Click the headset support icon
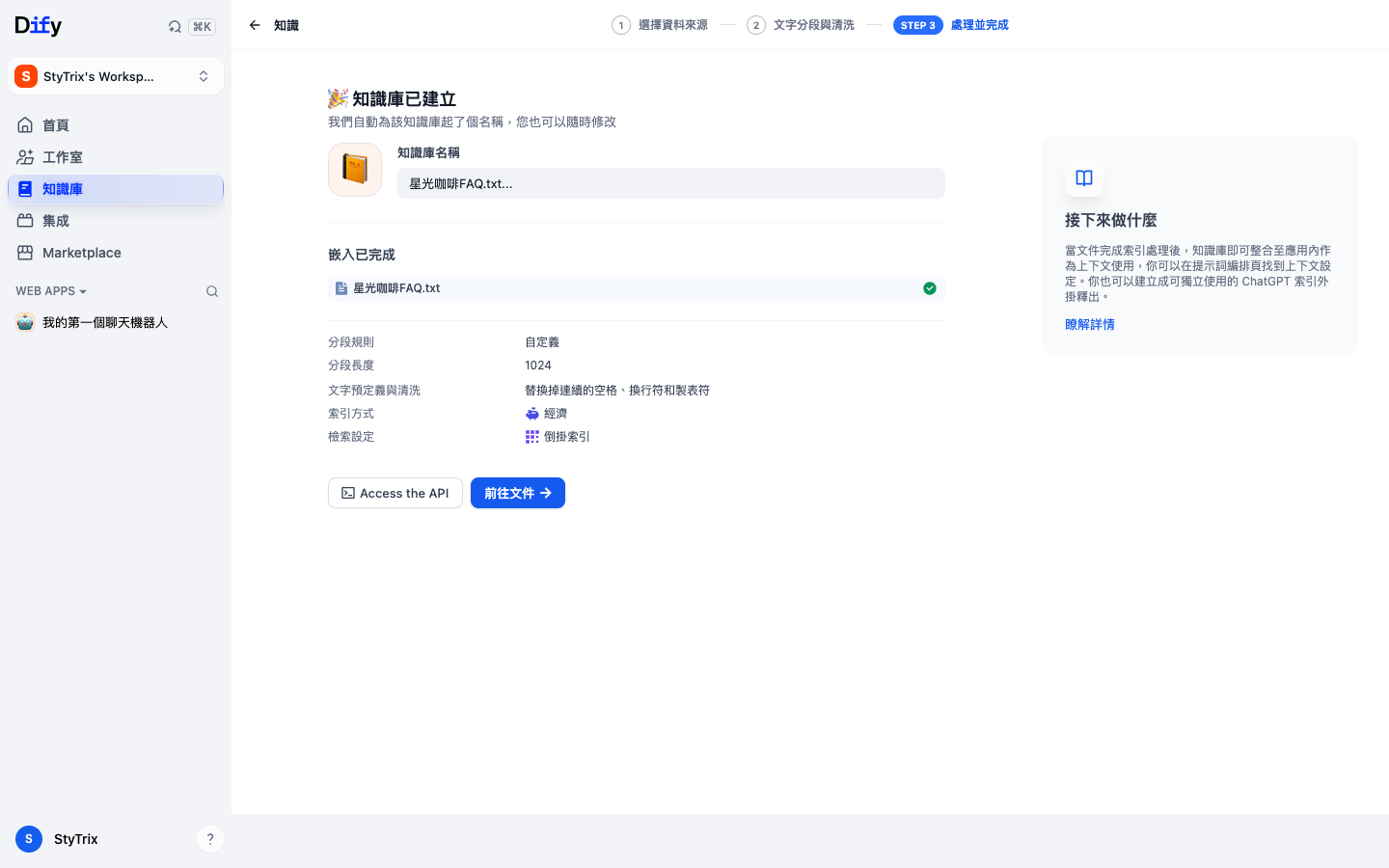 click(175, 27)
